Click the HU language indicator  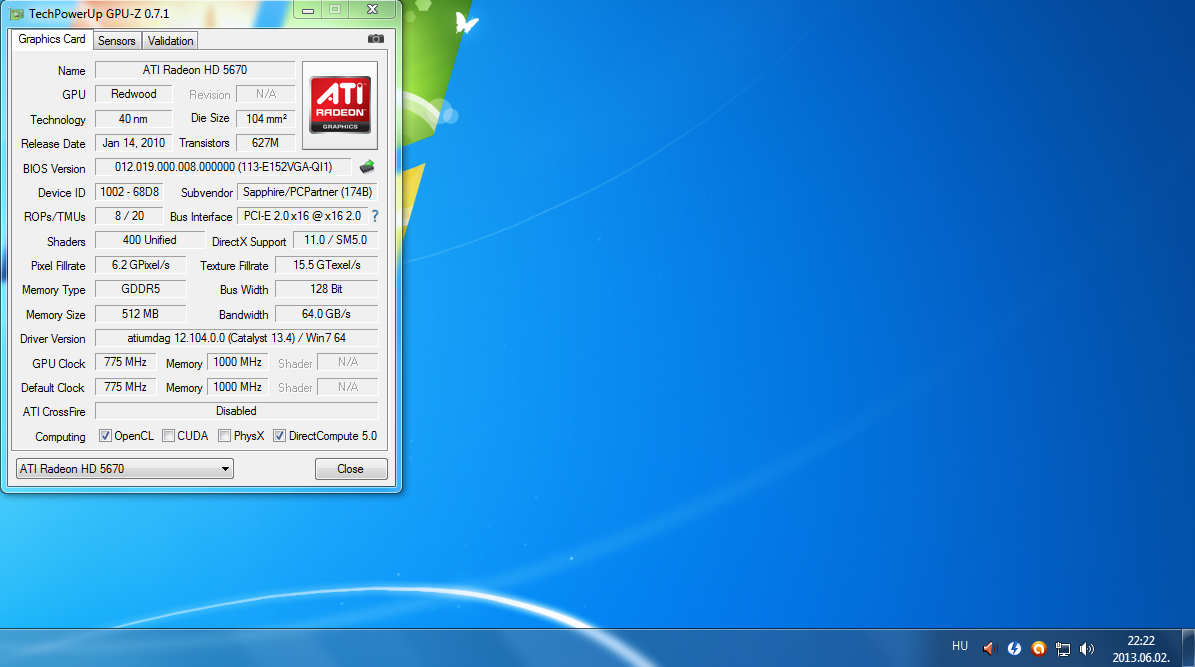[x=960, y=646]
